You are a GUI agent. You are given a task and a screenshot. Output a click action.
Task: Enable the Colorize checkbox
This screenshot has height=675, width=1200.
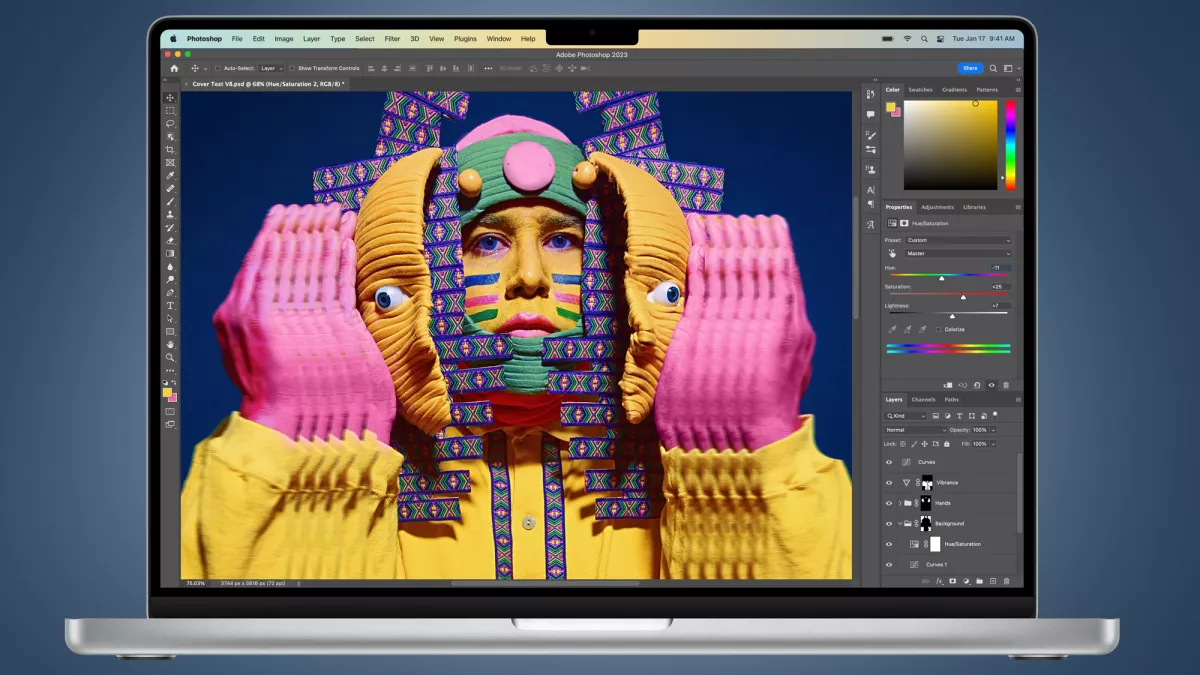pos(937,329)
